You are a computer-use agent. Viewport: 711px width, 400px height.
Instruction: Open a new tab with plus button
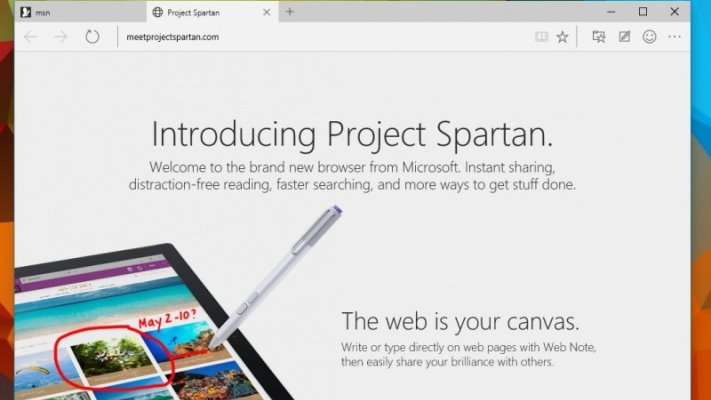click(290, 12)
